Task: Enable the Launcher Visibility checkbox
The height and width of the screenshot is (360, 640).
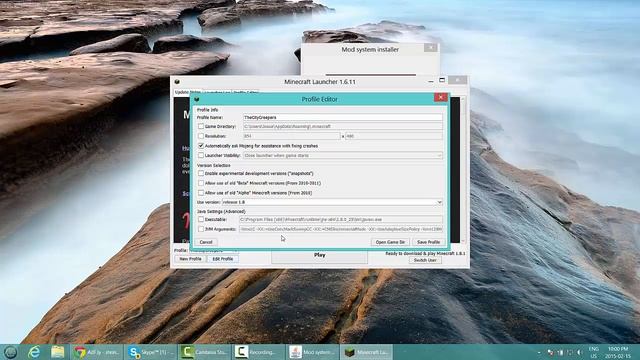Action: 201,156
